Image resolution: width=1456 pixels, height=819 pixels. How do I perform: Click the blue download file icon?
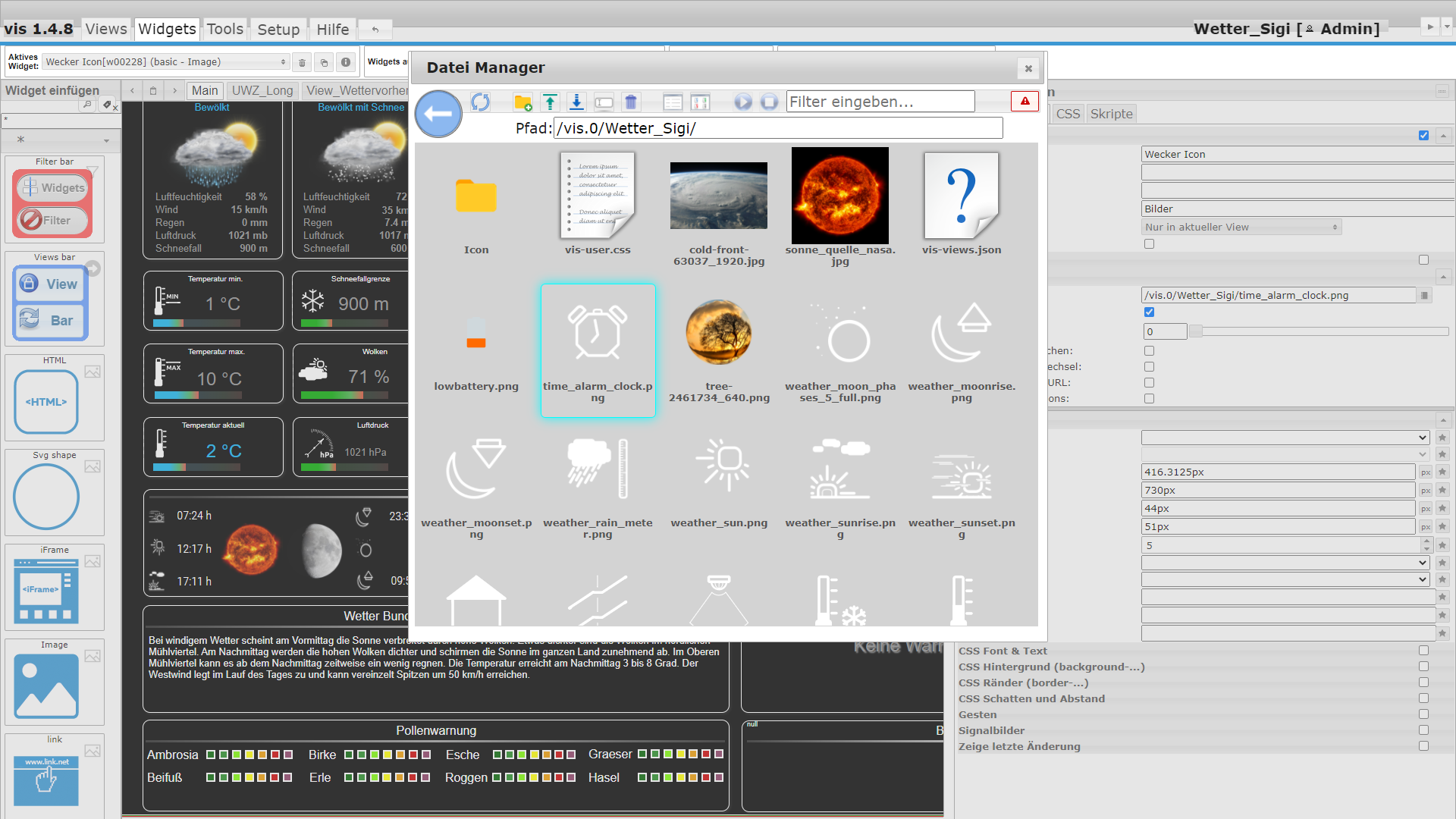point(576,102)
